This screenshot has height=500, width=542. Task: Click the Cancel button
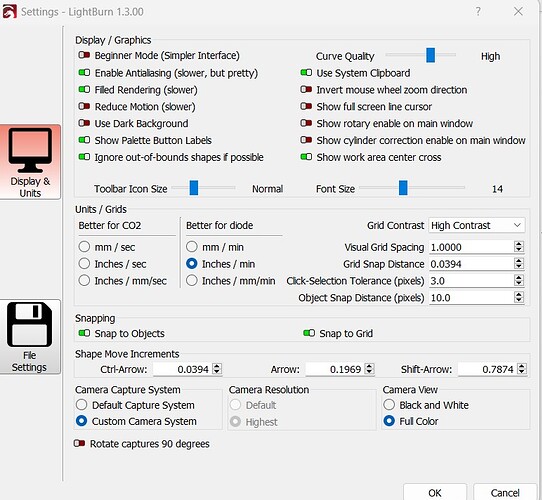click(x=505, y=492)
